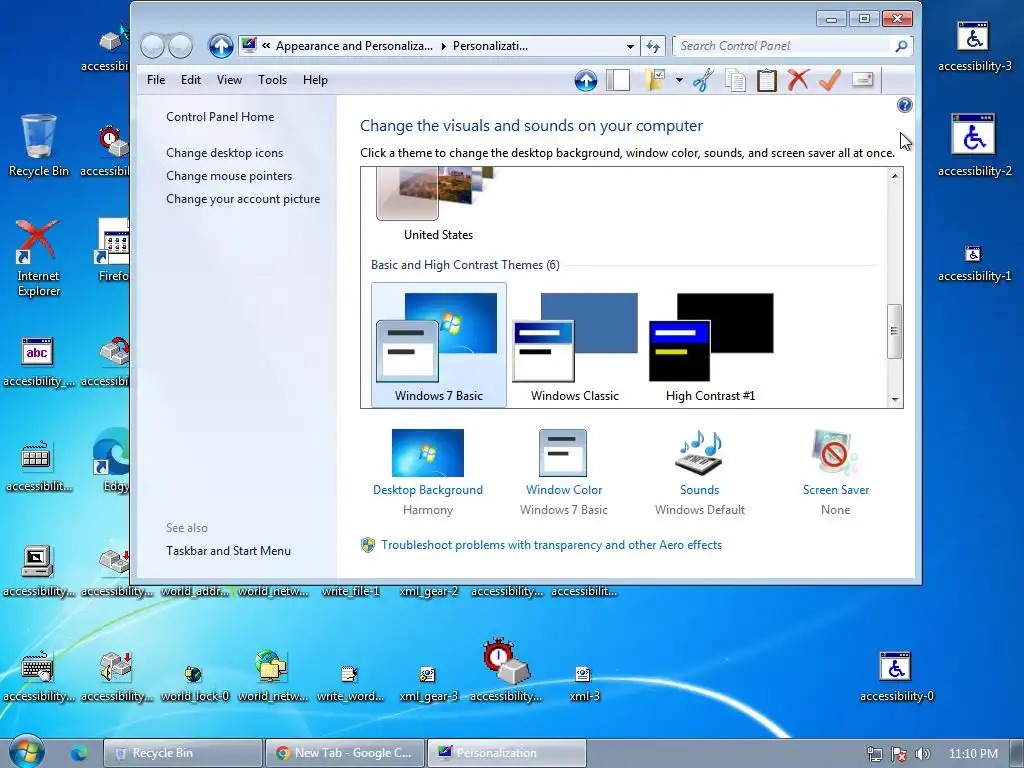Toggle the pane layout toolbar icon
Screen dimensions: 1024x768
point(618,80)
